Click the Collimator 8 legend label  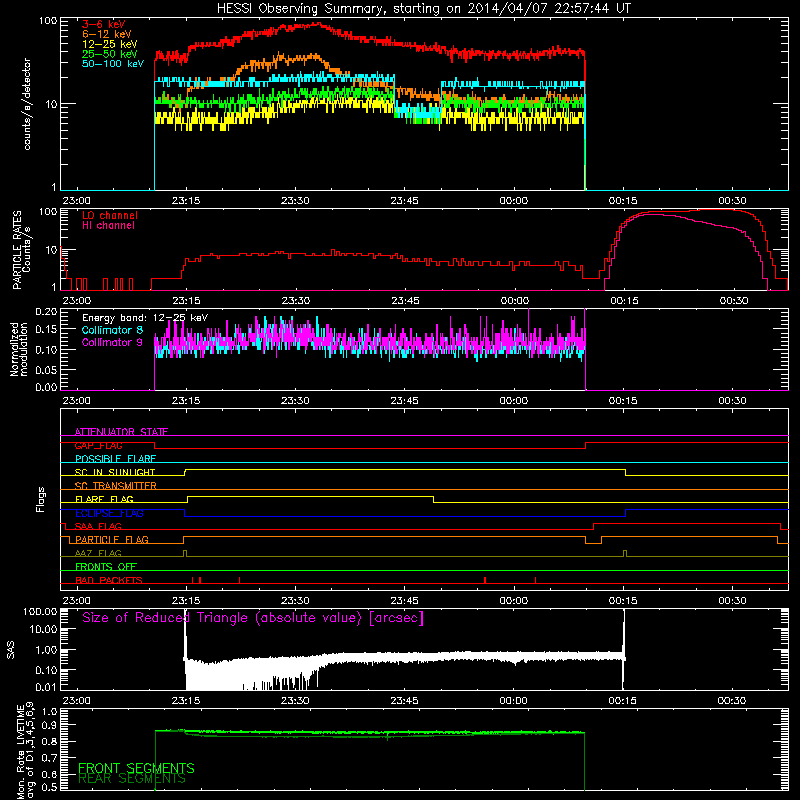(x=112, y=330)
